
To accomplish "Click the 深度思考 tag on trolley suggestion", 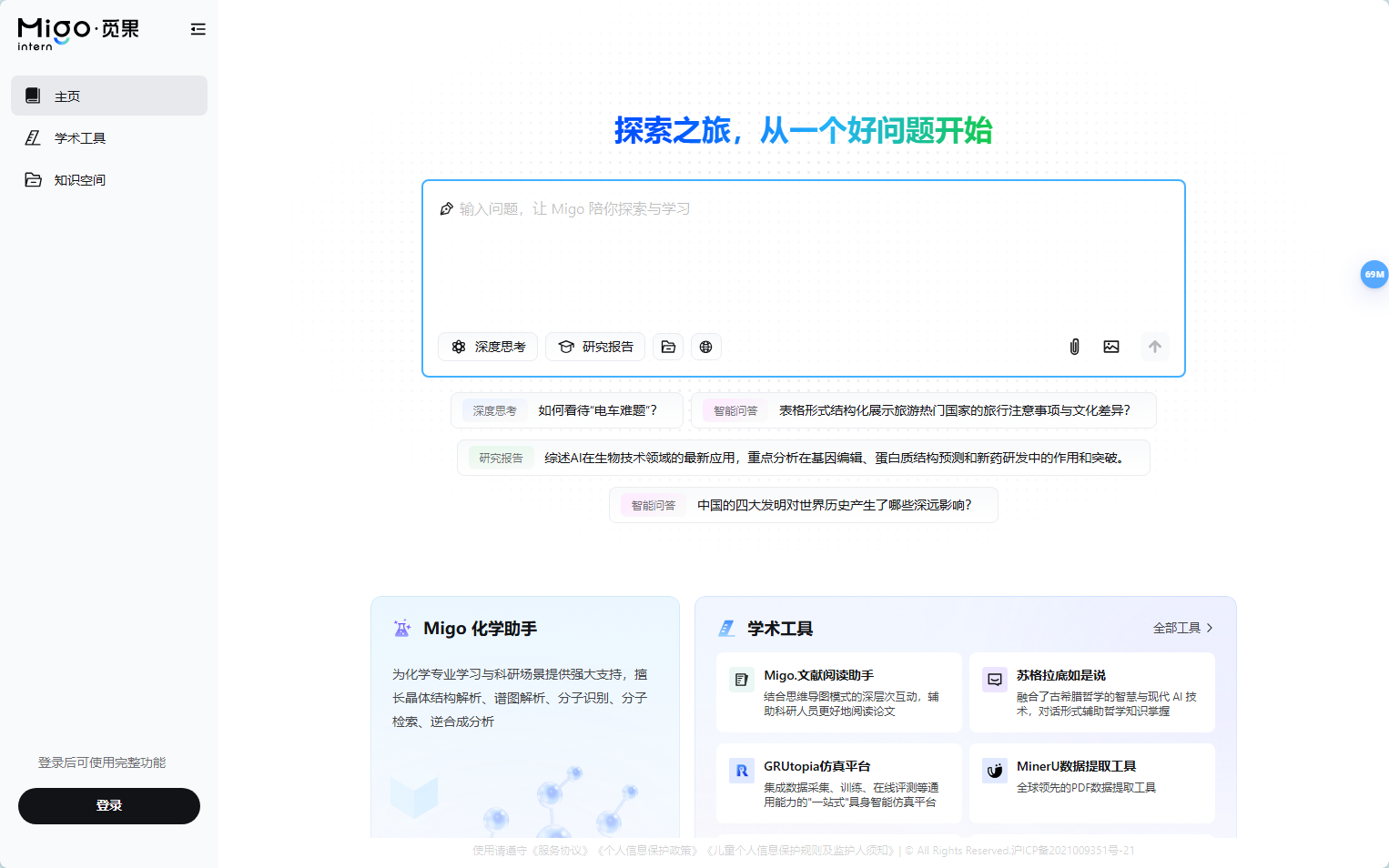I will pyautogui.click(x=495, y=410).
